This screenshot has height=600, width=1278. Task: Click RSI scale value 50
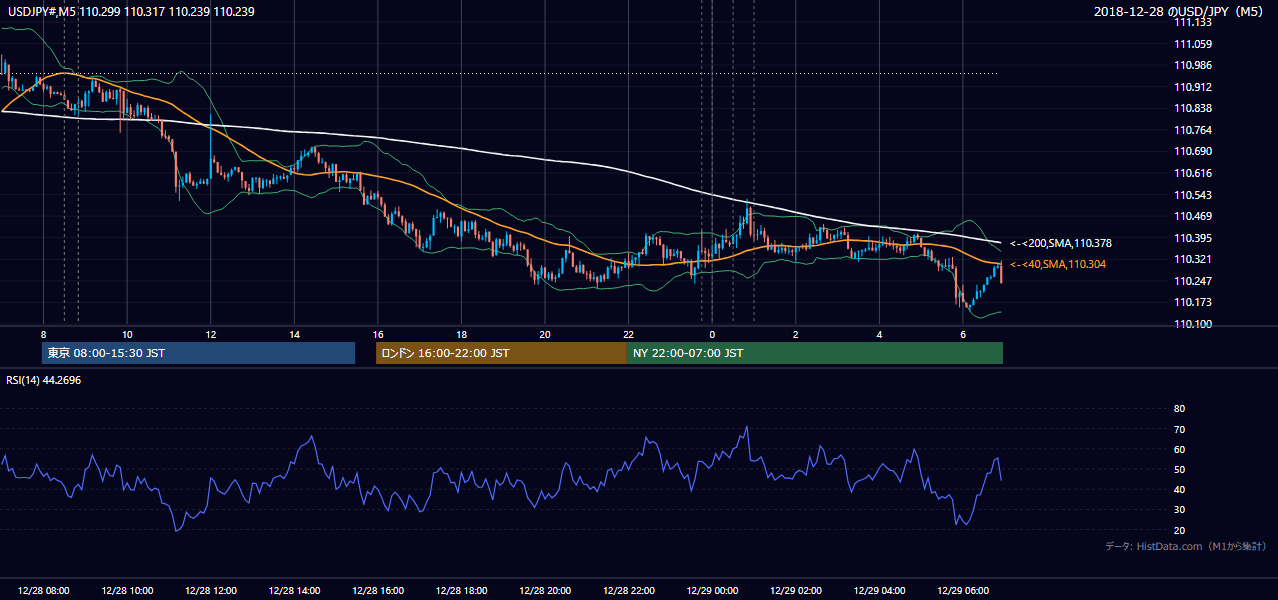coord(1179,469)
